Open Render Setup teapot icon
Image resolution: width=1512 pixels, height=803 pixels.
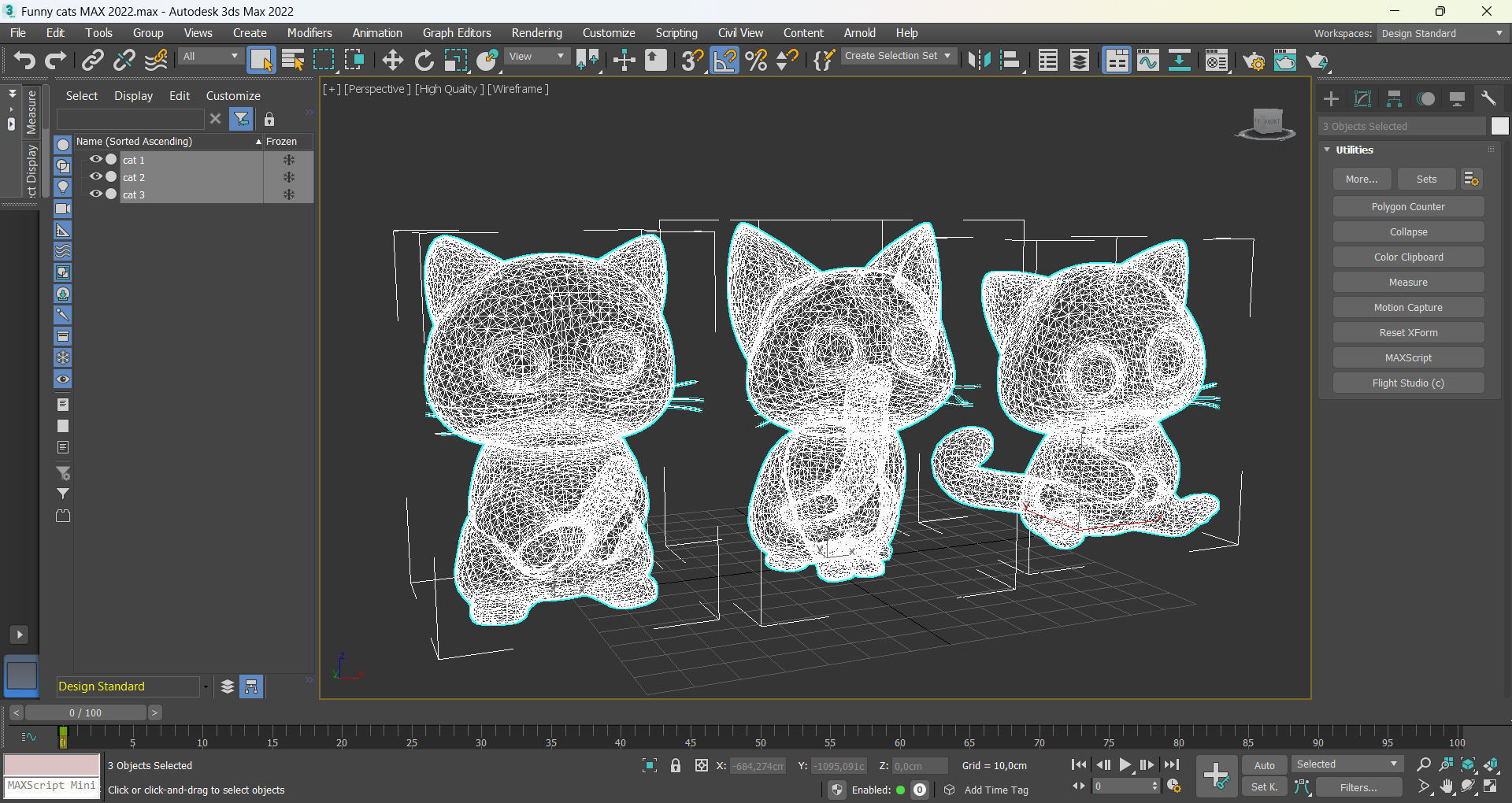click(1254, 60)
